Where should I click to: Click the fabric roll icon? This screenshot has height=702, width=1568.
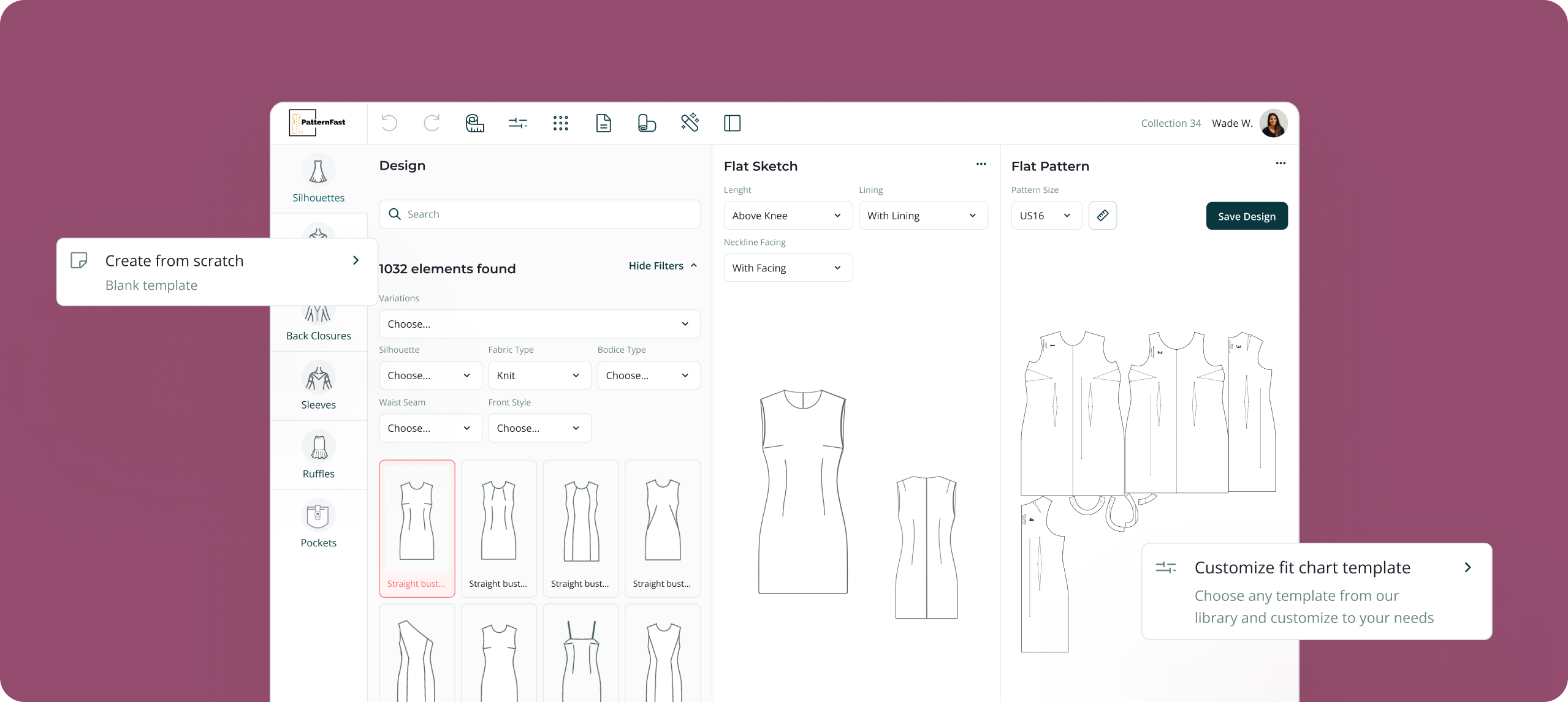(646, 123)
